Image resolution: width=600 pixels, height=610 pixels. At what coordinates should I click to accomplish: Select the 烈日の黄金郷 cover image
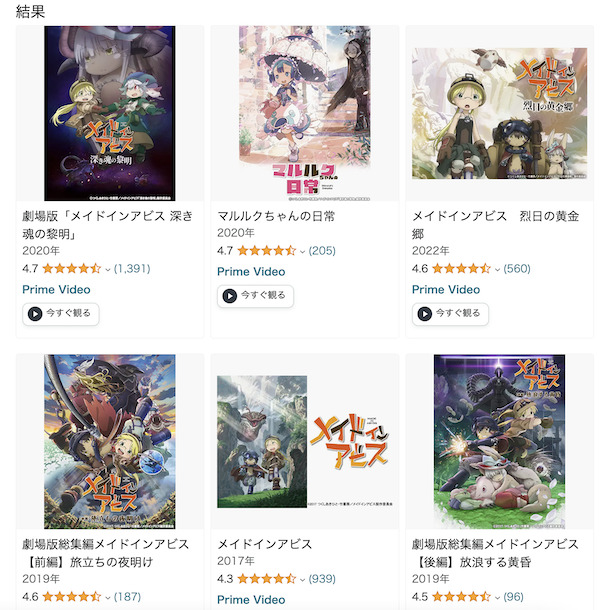500,113
